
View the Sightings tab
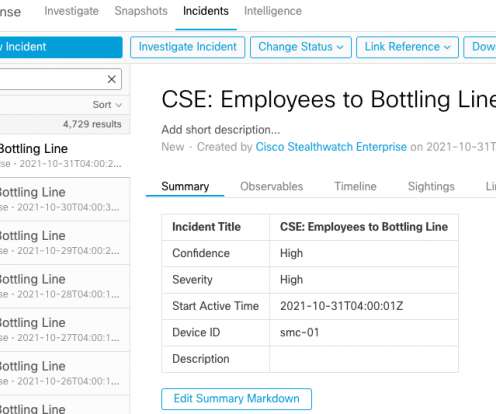[x=431, y=186]
